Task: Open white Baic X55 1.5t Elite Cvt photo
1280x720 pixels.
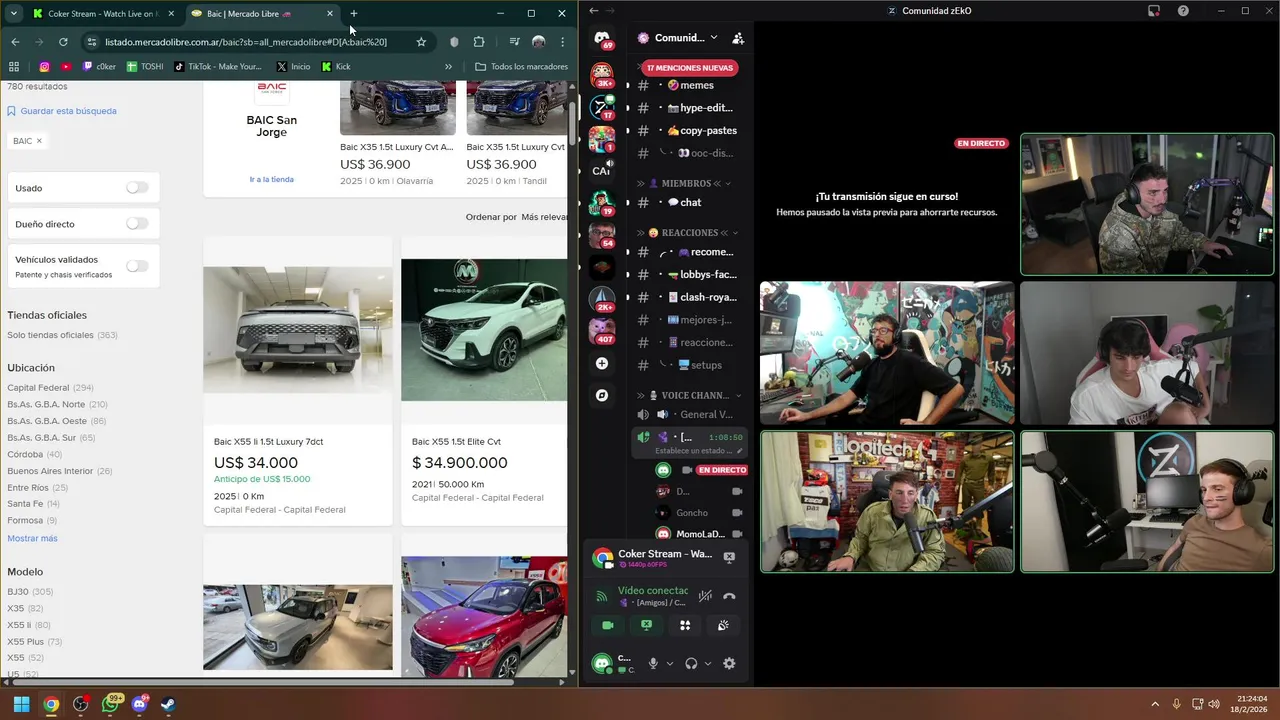Action: coord(484,330)
